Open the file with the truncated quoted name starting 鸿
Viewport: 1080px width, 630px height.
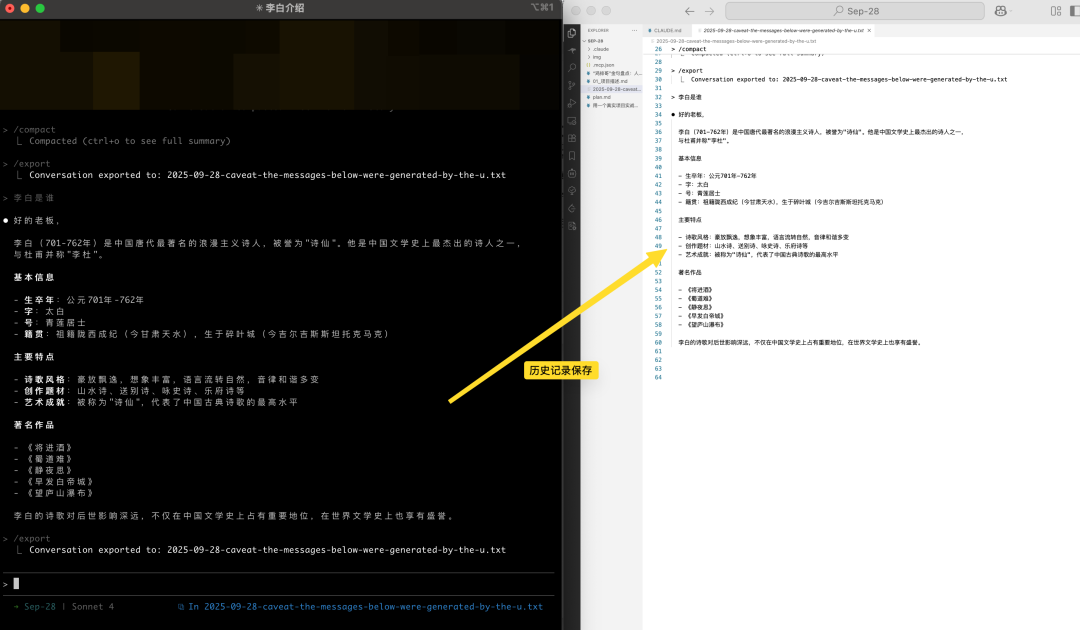tap(612, 73)
